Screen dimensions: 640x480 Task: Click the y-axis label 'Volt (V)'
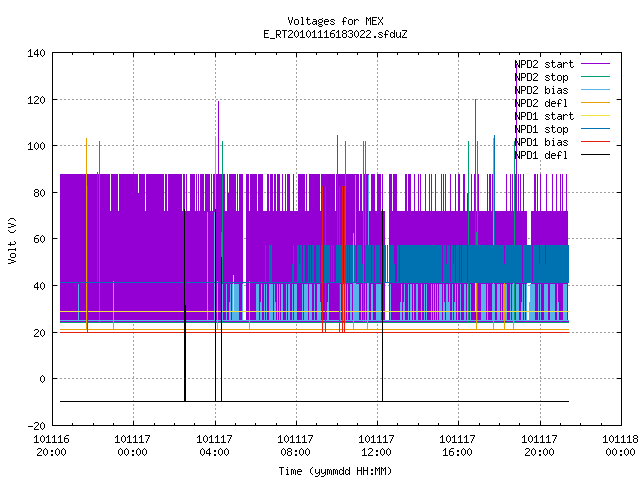click(13, 241)
